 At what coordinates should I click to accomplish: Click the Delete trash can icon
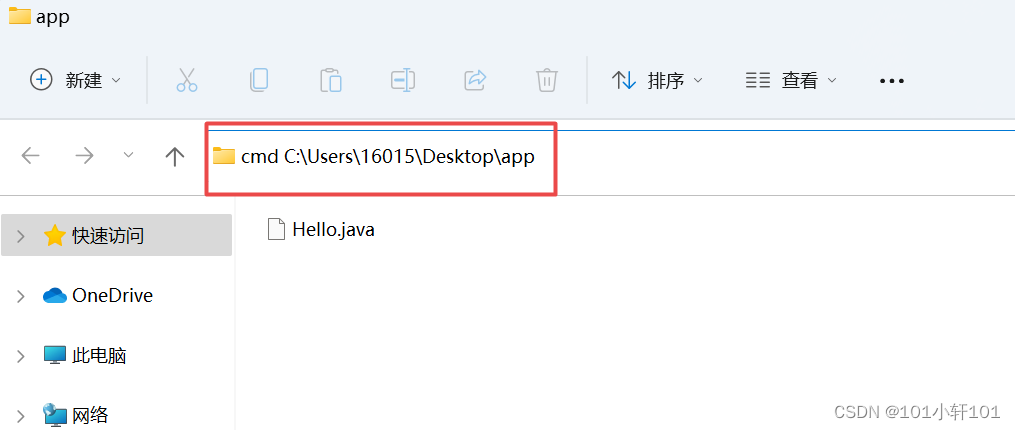pos(547,80)
